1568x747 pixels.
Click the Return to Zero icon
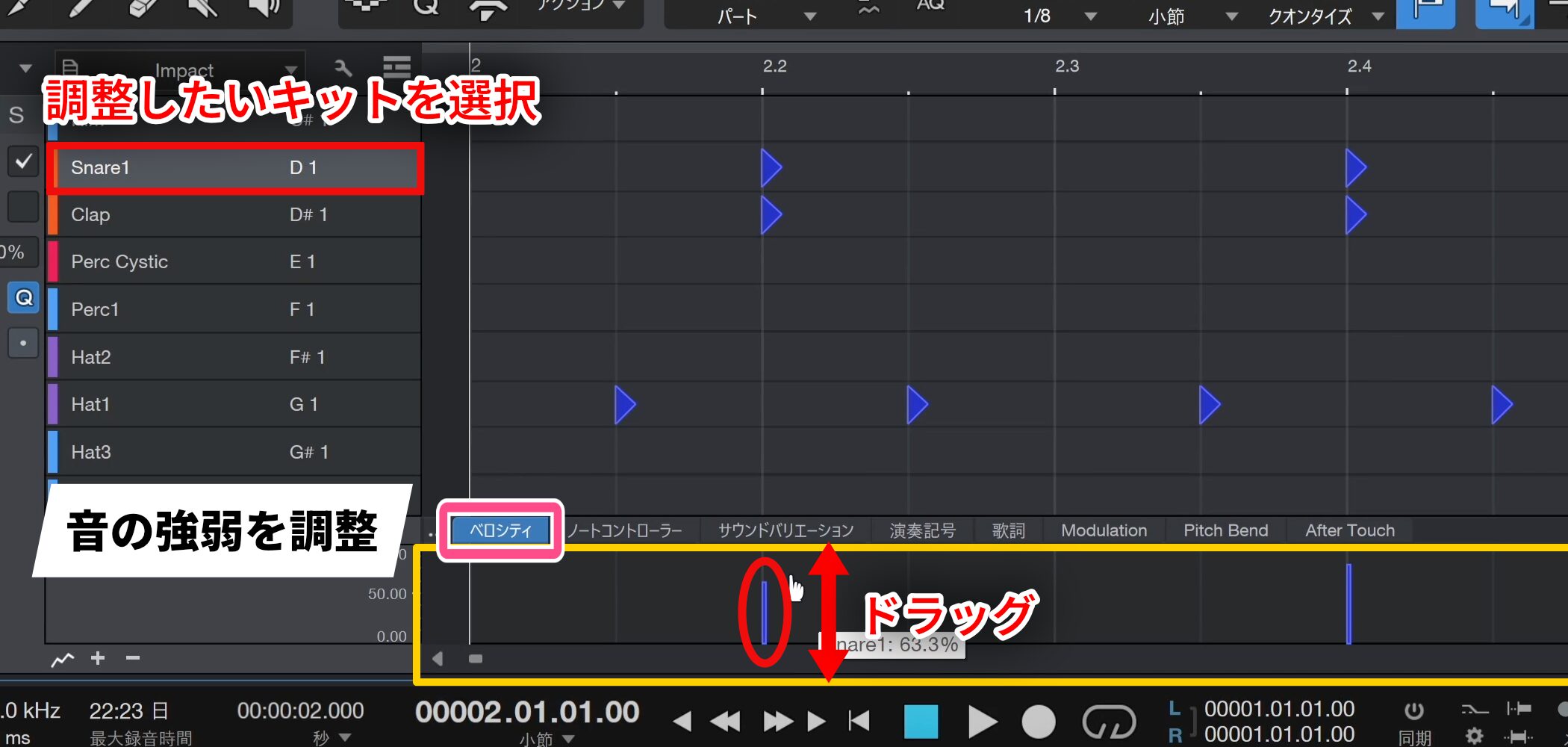[859, 721]
